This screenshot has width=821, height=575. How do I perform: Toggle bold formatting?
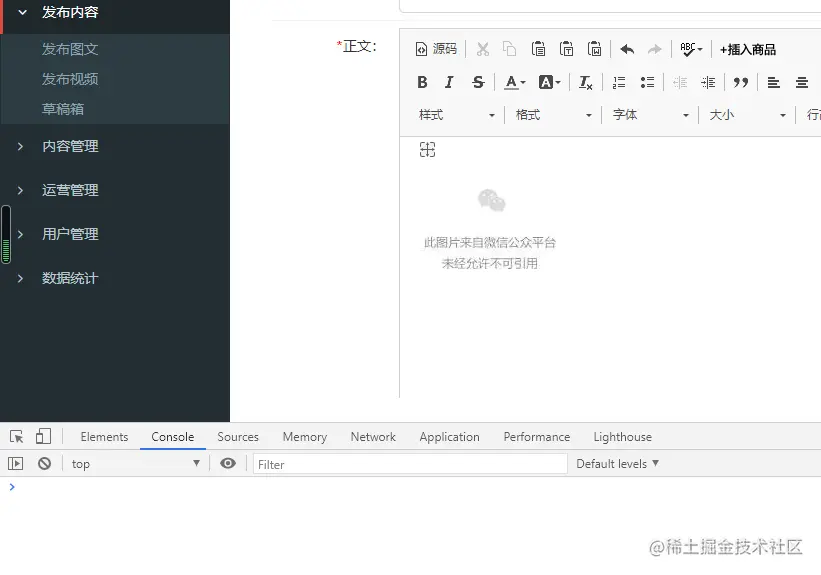pyautogui.click(x=422, y=82)
